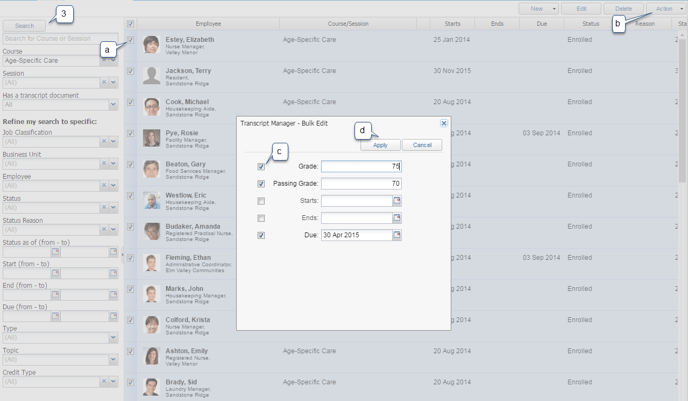This screenshot has width=688, height=401.
Task: Click the Passing Grade input field
Action: [361, 183]
